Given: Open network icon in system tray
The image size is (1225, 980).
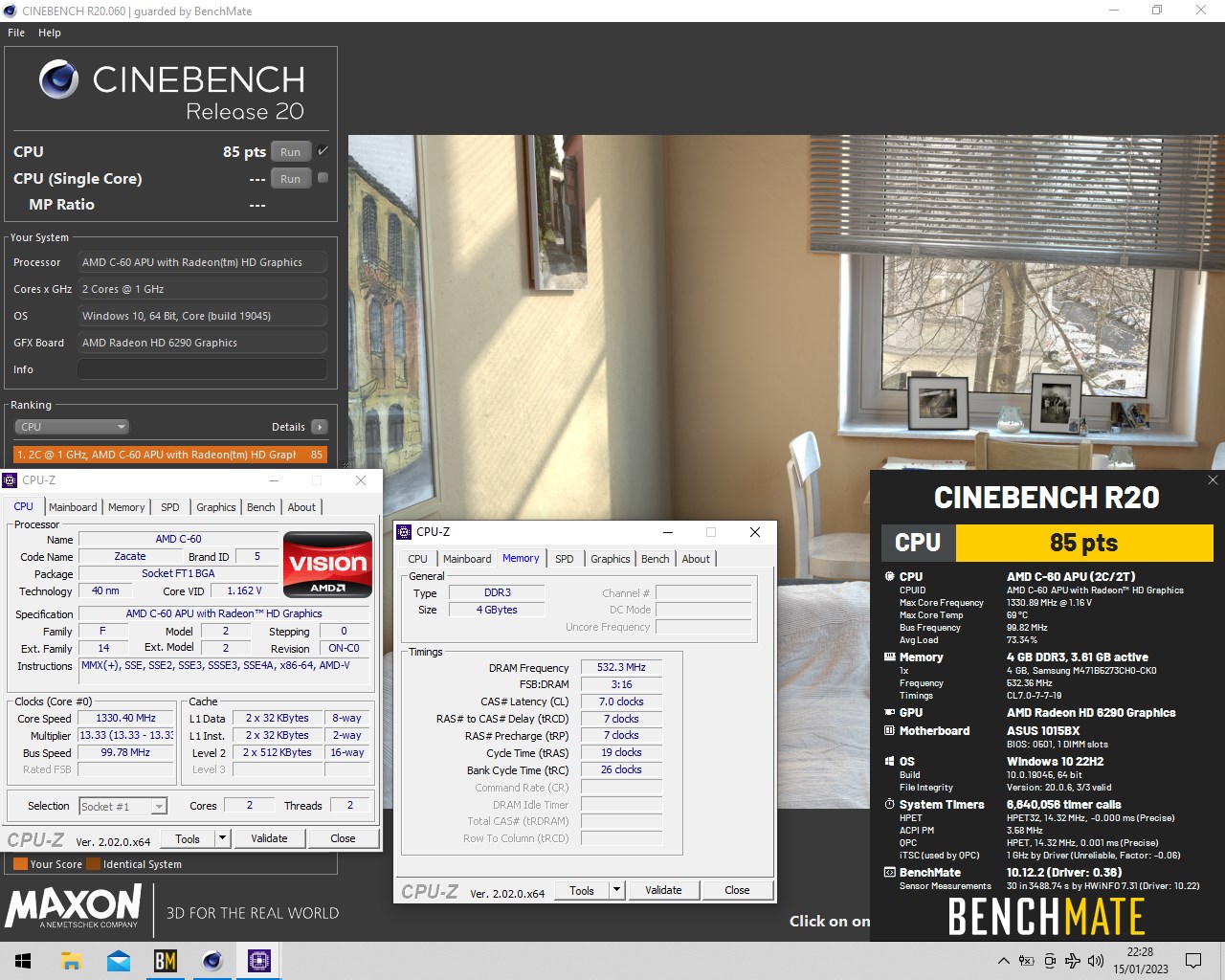Looking at the screenshot, I should click(x=1073, y=961).
